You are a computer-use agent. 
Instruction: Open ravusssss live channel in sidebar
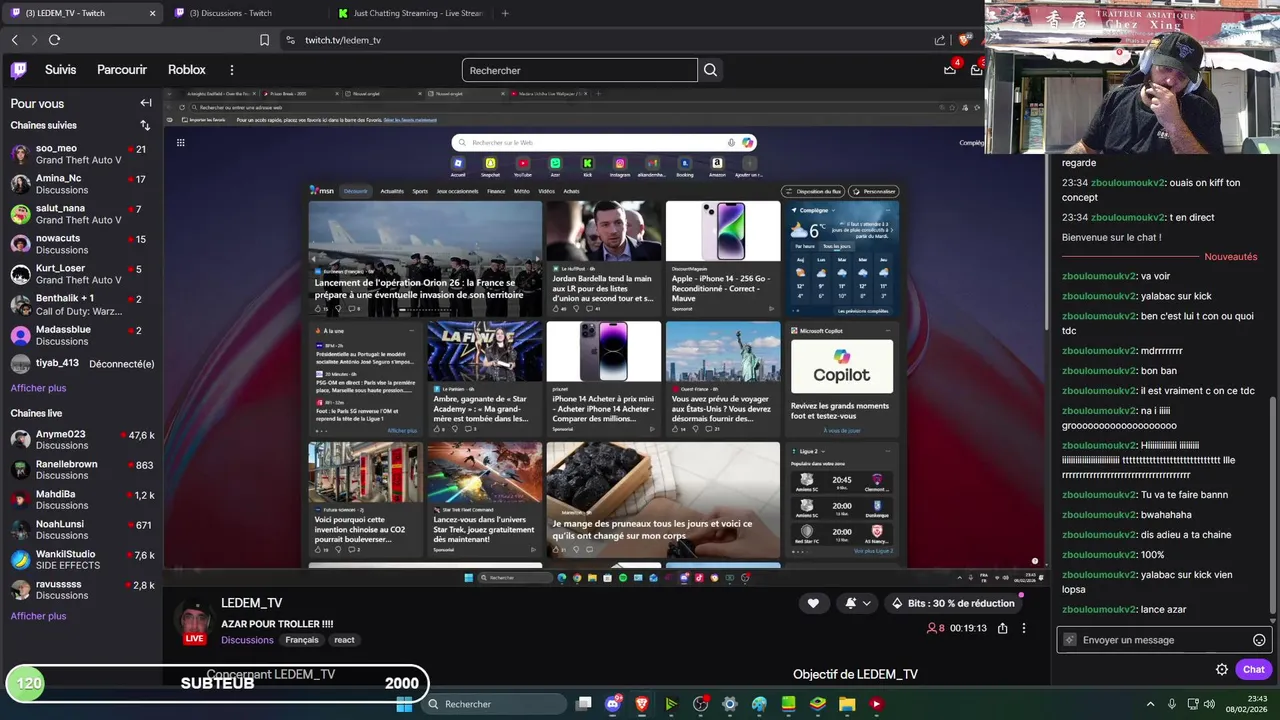click(82, 590)
